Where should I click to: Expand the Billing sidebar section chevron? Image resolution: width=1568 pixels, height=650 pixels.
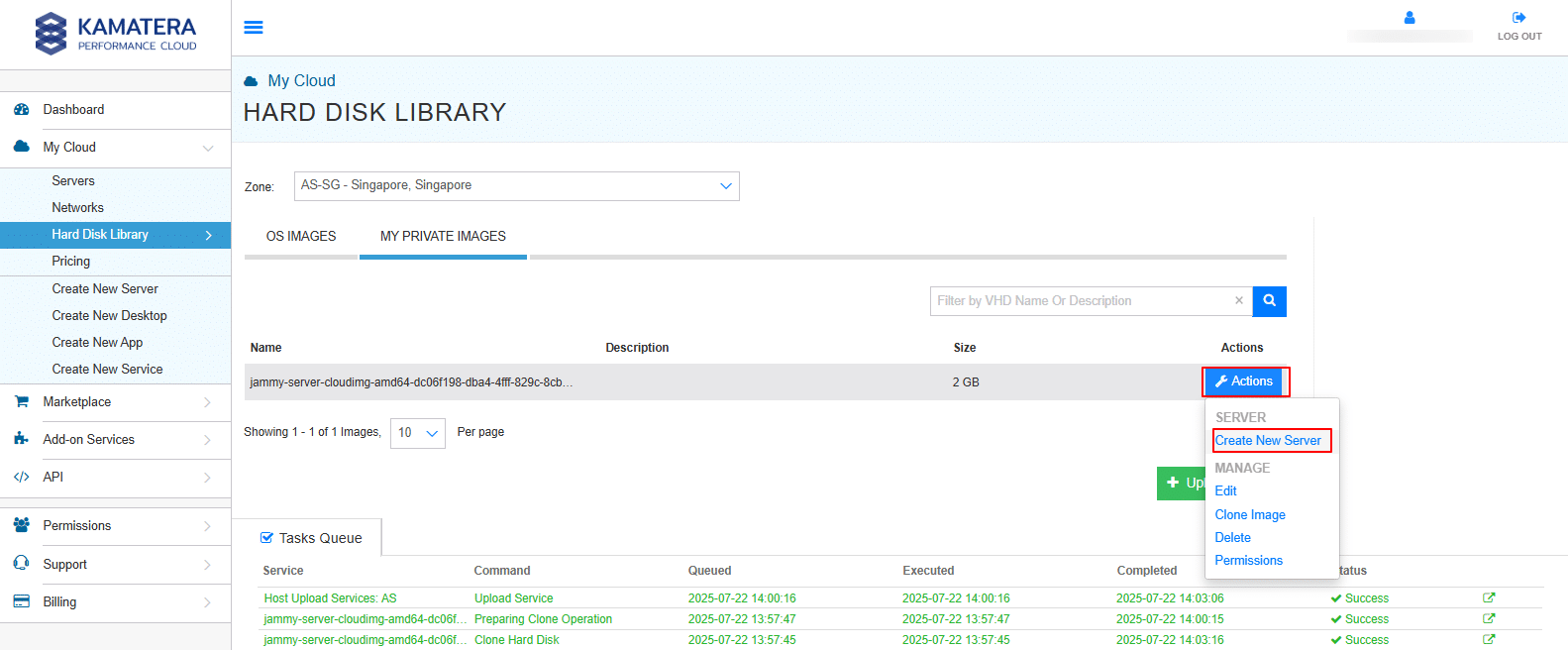tap(208, 602)
